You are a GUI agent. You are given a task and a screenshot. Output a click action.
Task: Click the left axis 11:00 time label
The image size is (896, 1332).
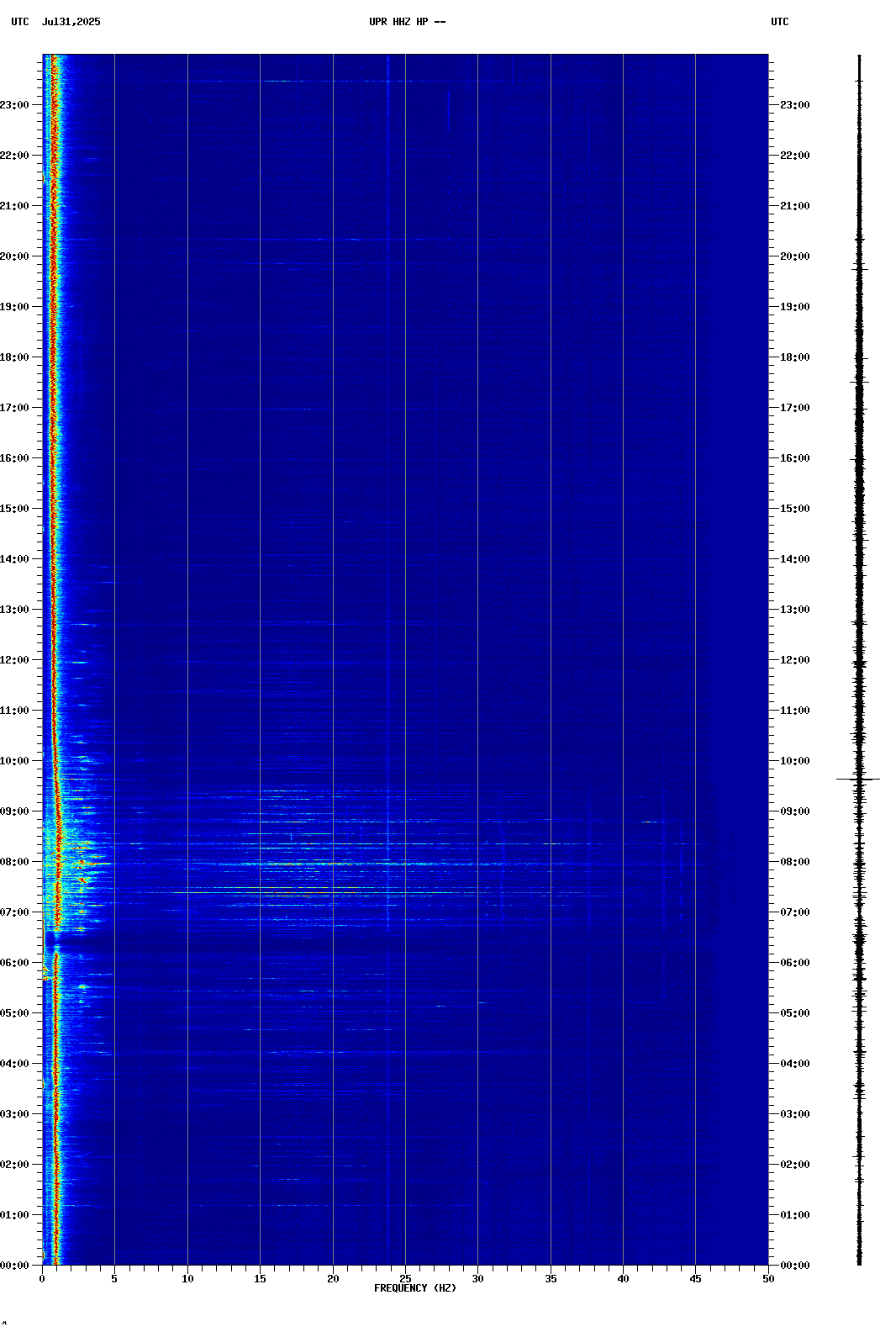pos(15,711)
